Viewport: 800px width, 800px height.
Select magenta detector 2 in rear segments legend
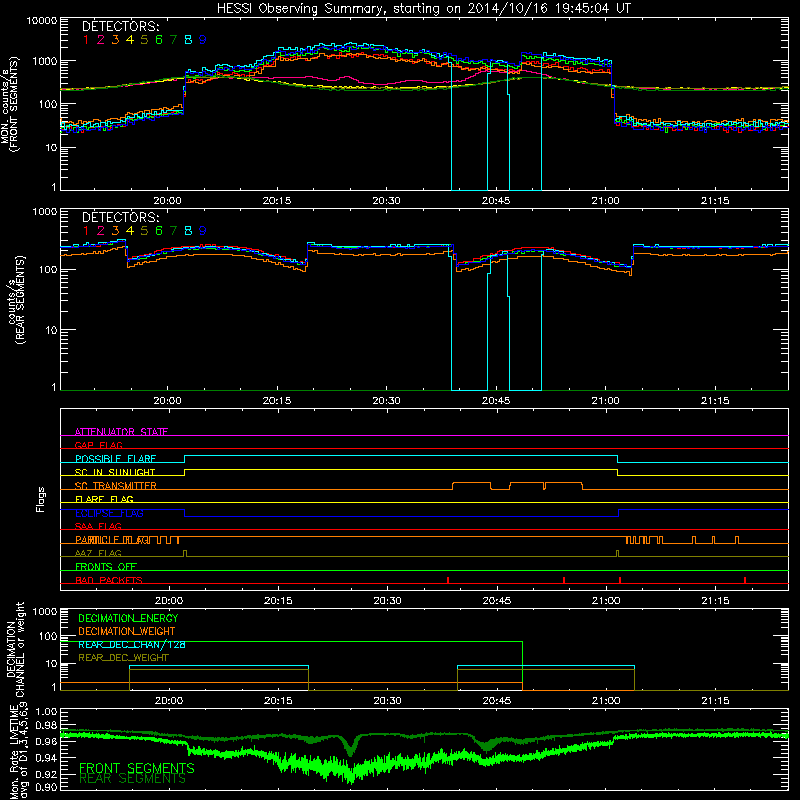click(101, 231)
